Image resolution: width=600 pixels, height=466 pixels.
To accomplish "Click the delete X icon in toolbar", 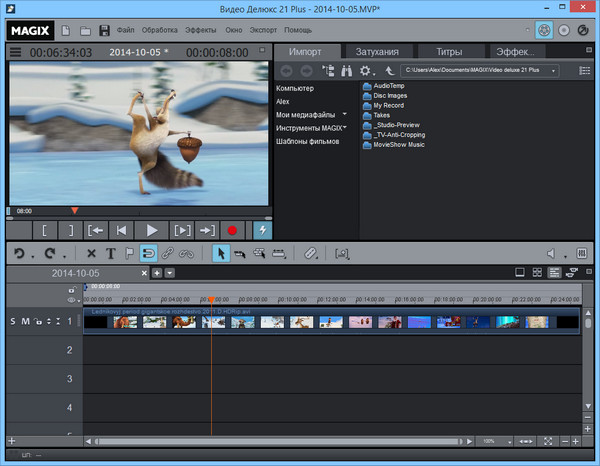I will point(91,254).
